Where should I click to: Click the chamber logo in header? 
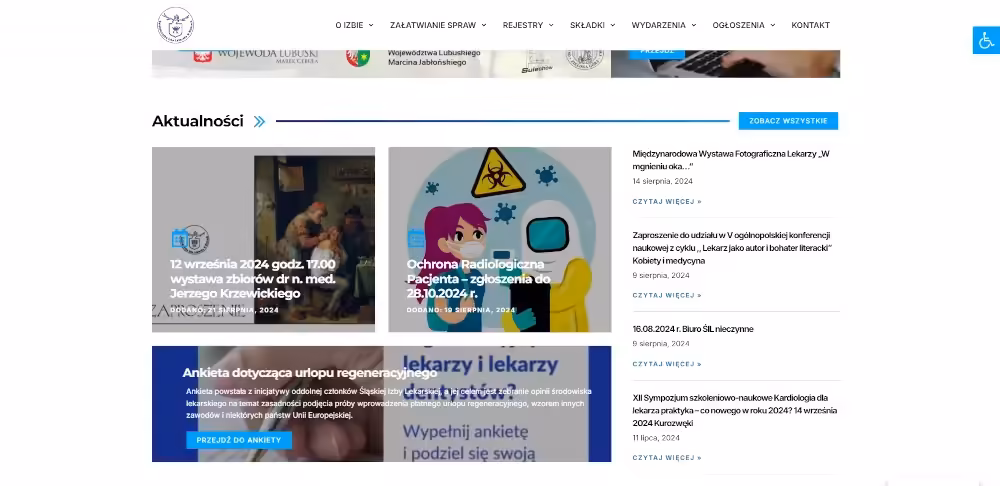click(175, 26)
